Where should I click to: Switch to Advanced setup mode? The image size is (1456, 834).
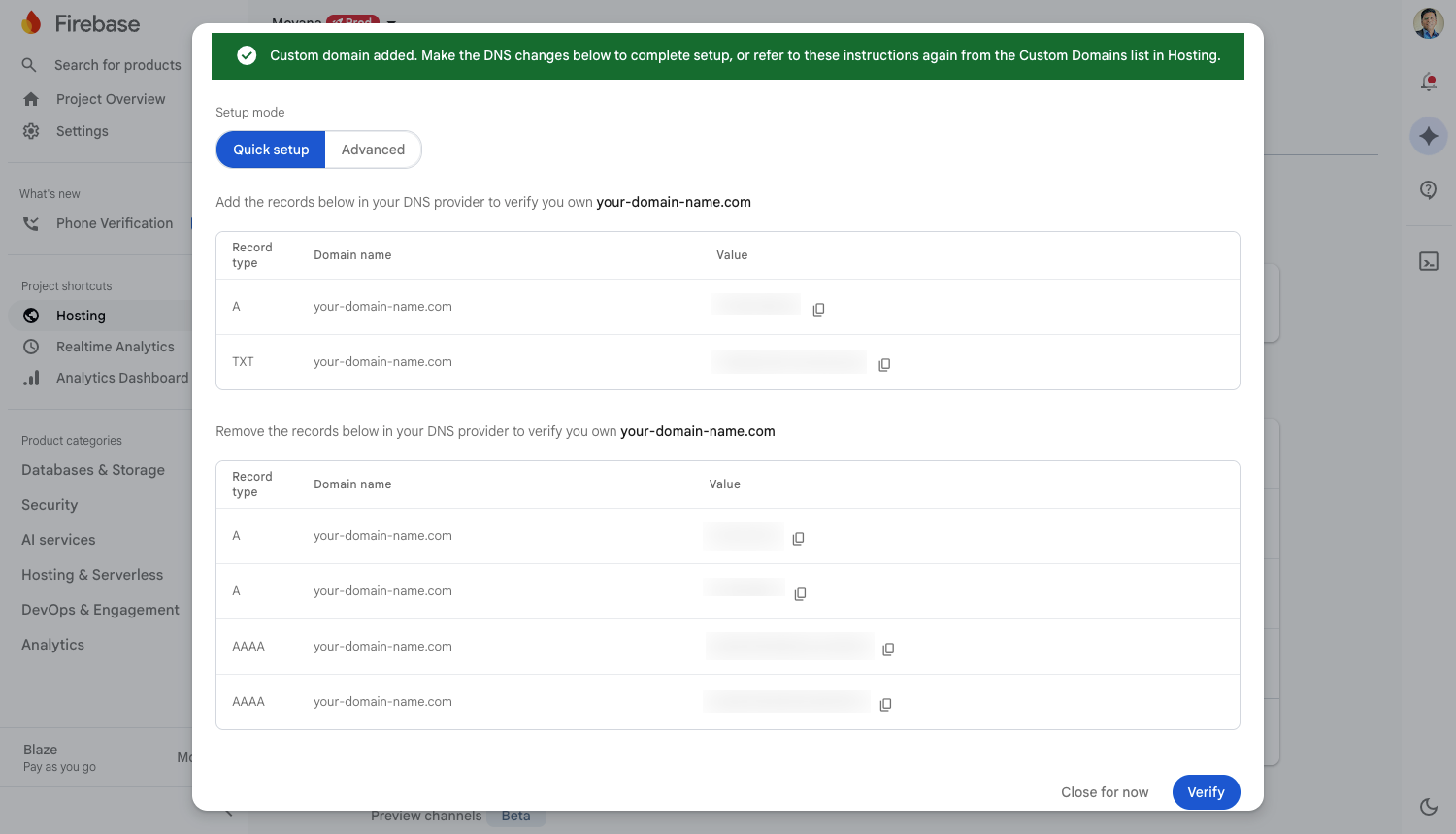(373, 150)
